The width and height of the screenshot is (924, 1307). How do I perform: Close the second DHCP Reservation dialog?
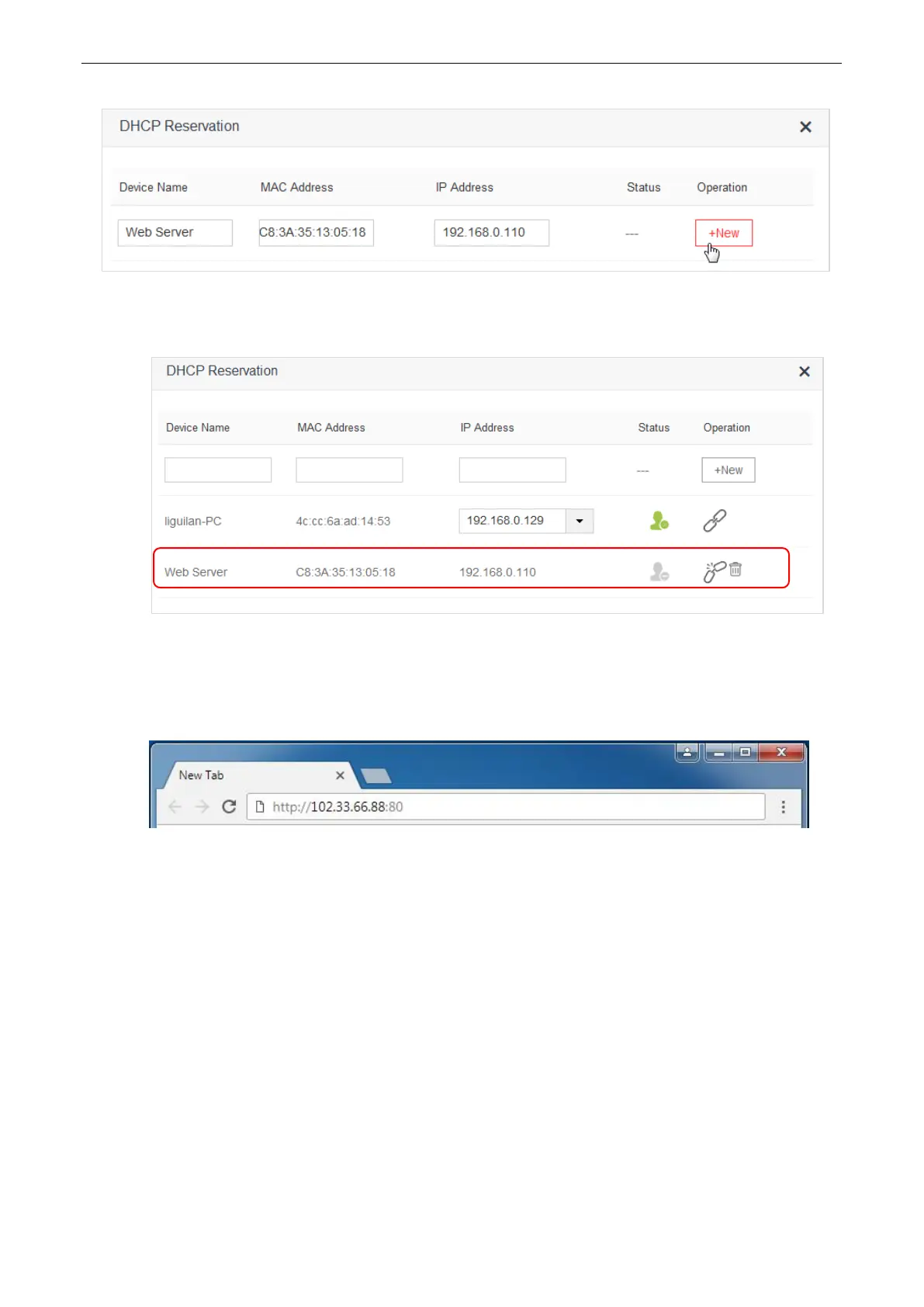pos(805,372)
